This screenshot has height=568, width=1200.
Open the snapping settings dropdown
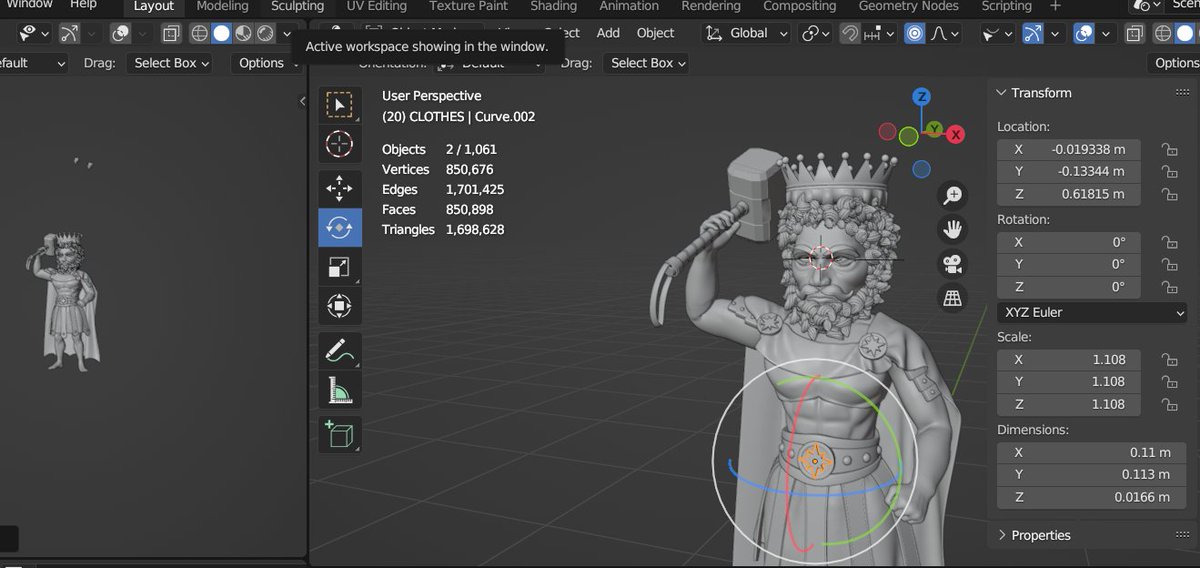click(878, 33)
